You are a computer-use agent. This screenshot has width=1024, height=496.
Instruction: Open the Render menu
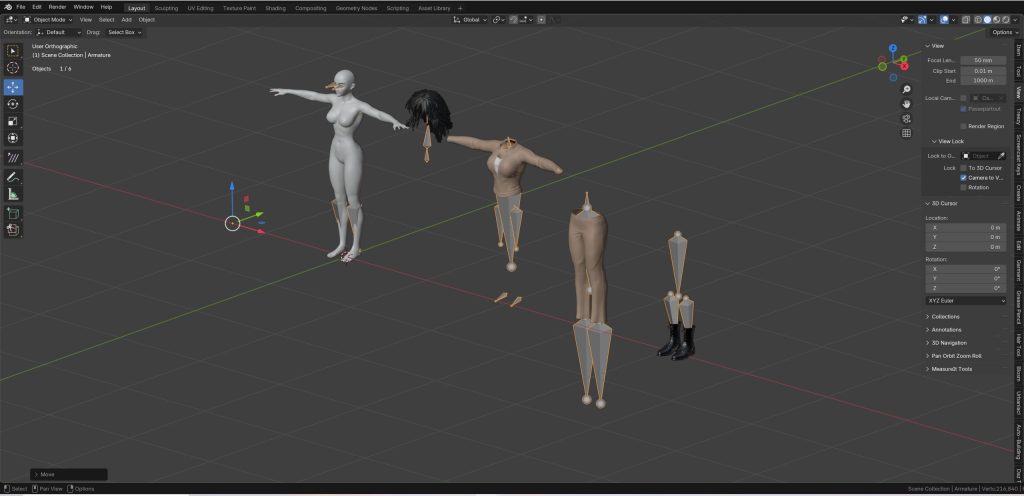tap(57, 7)
